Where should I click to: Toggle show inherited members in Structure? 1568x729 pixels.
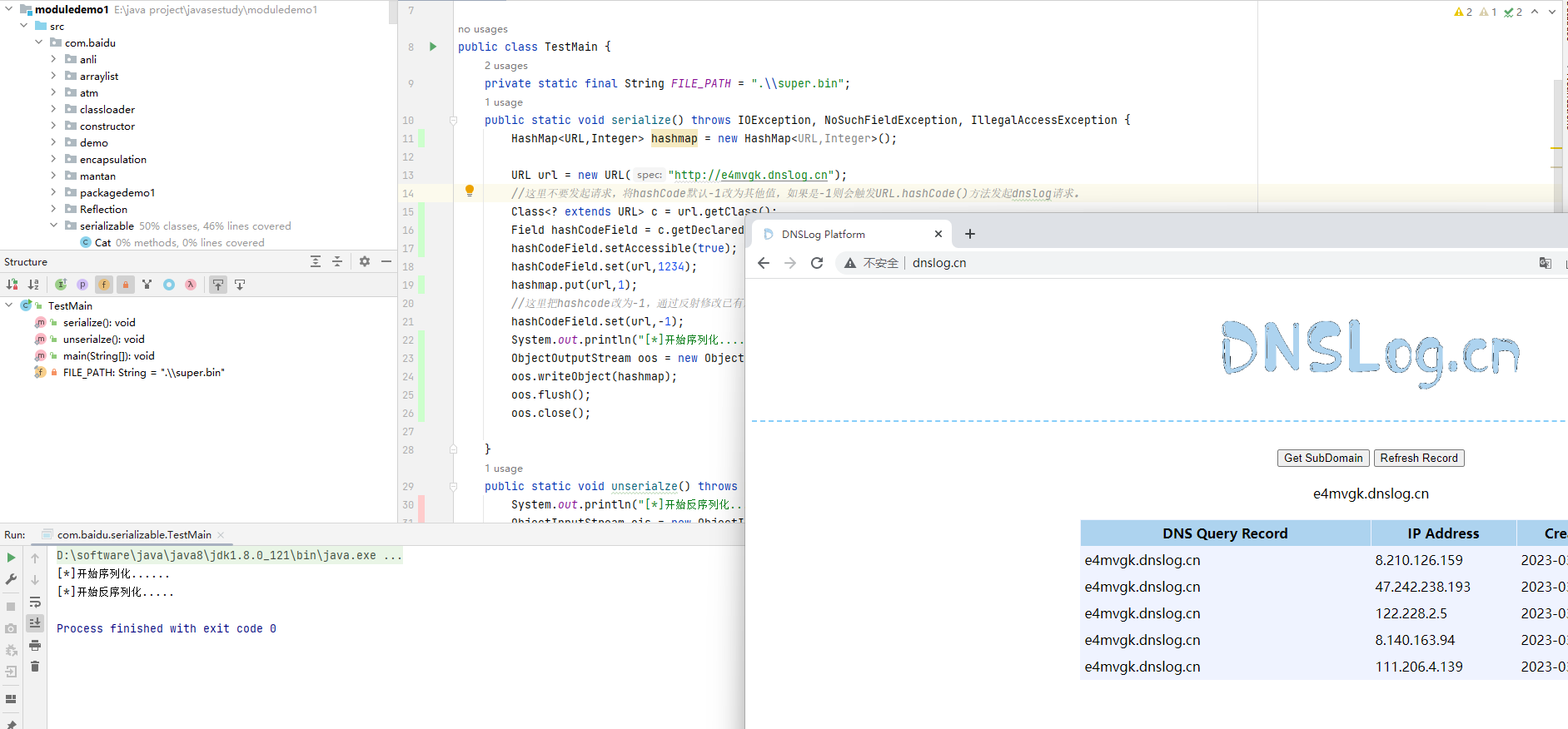coord(61,285)
